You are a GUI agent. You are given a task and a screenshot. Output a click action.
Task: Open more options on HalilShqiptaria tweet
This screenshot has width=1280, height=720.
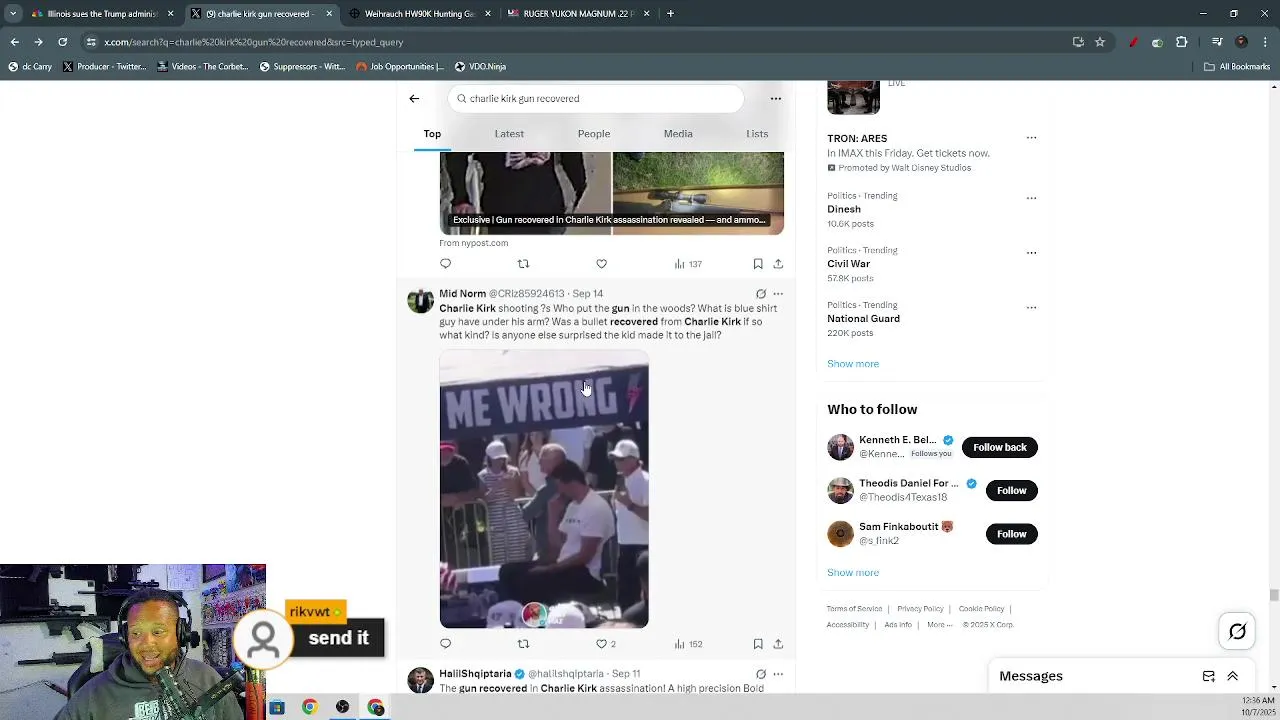point(778,674)
